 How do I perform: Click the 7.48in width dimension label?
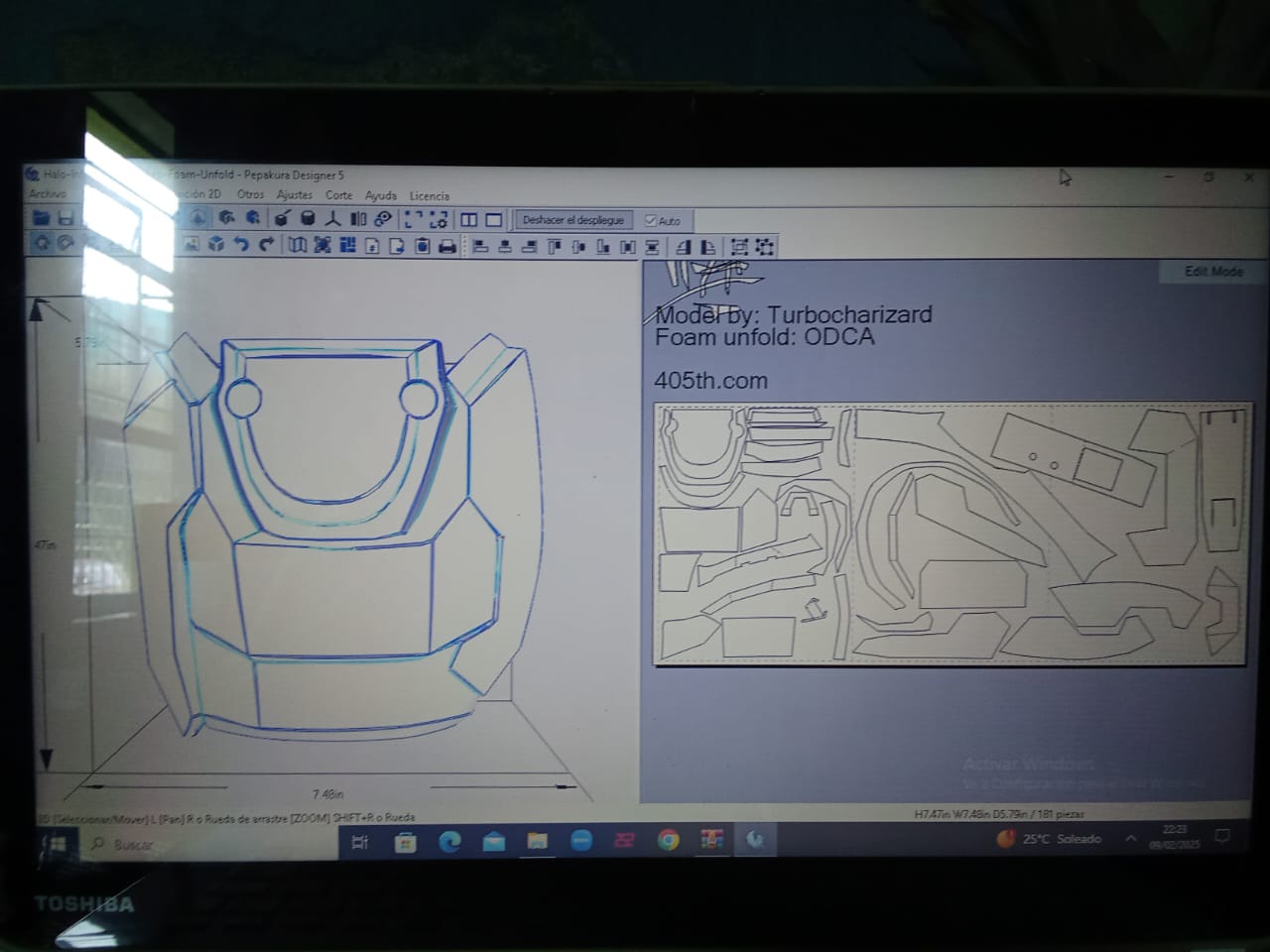(327, 794)
